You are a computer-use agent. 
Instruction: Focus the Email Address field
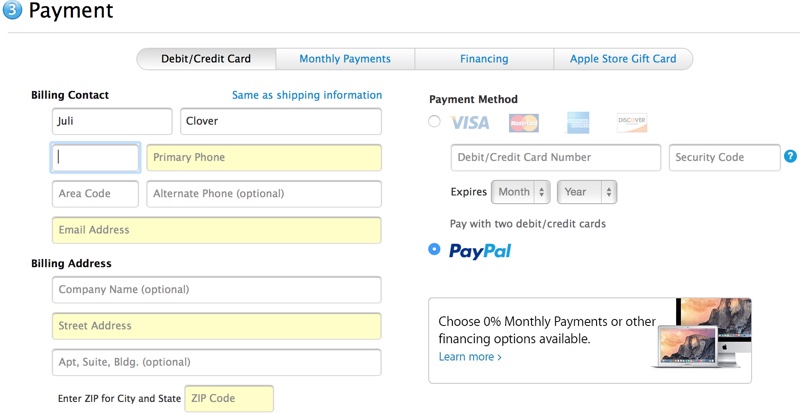coord(216,230)
